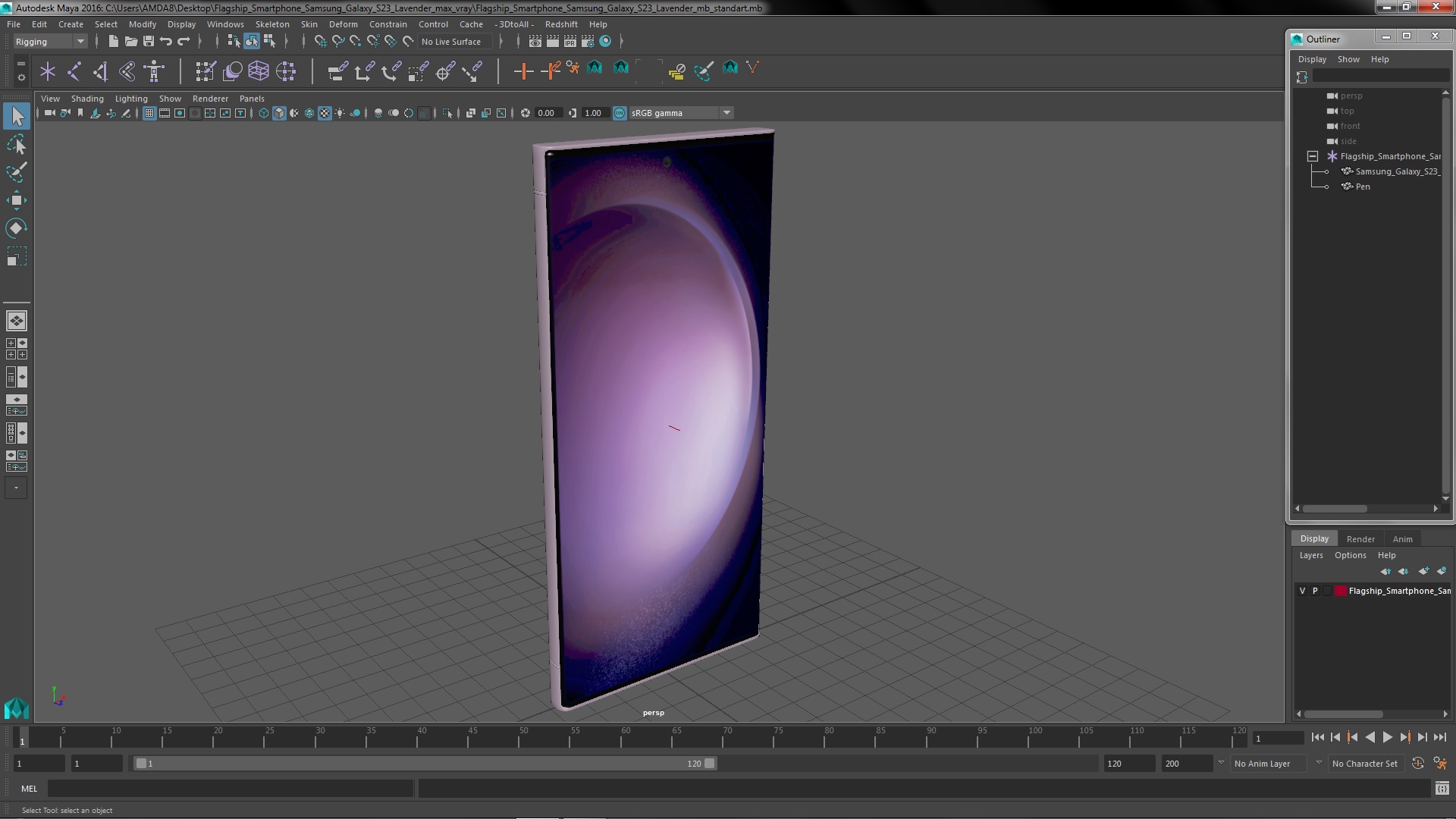Save the scene with the floppy icon
The height and width of the screenshot is (819, 1456).
(148, 41)
